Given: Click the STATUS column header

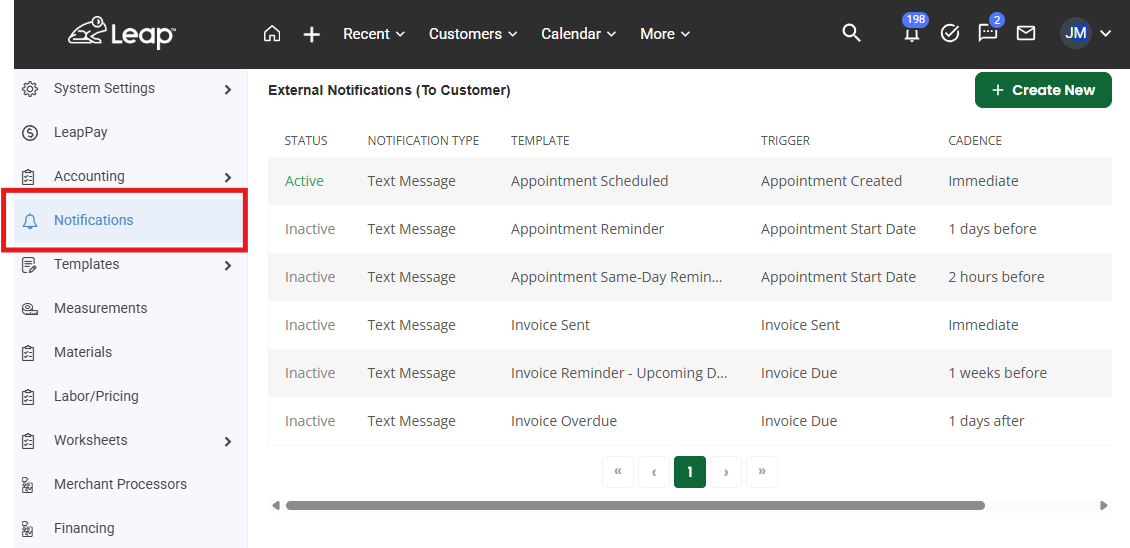Looking at the screenshot, I should coord(306,141).
